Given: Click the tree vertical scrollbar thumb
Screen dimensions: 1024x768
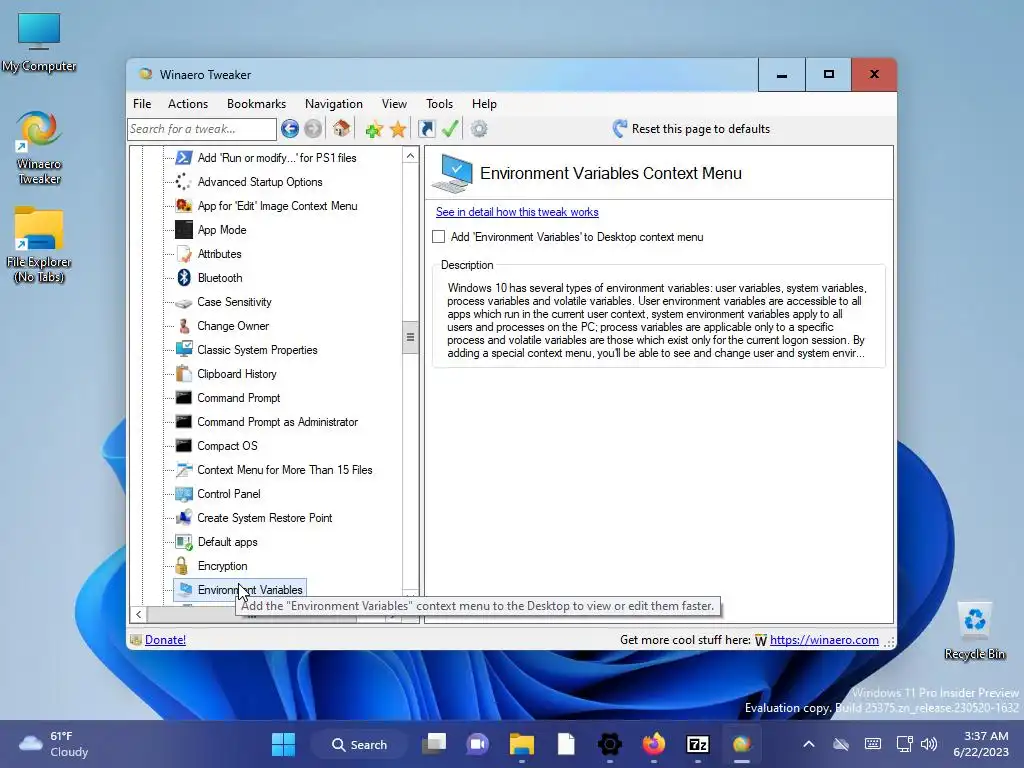Looking at the screenshot, I should pyautogui.click(x=410, y=337).
